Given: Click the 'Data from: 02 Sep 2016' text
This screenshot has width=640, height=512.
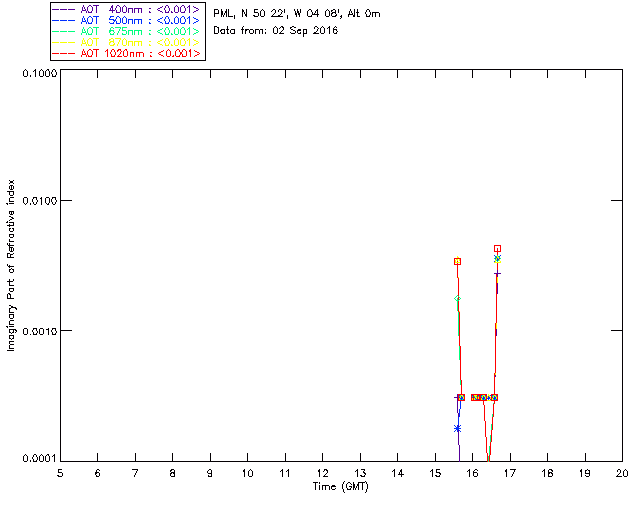Looking at the screenshot, I should click(276, 31).
